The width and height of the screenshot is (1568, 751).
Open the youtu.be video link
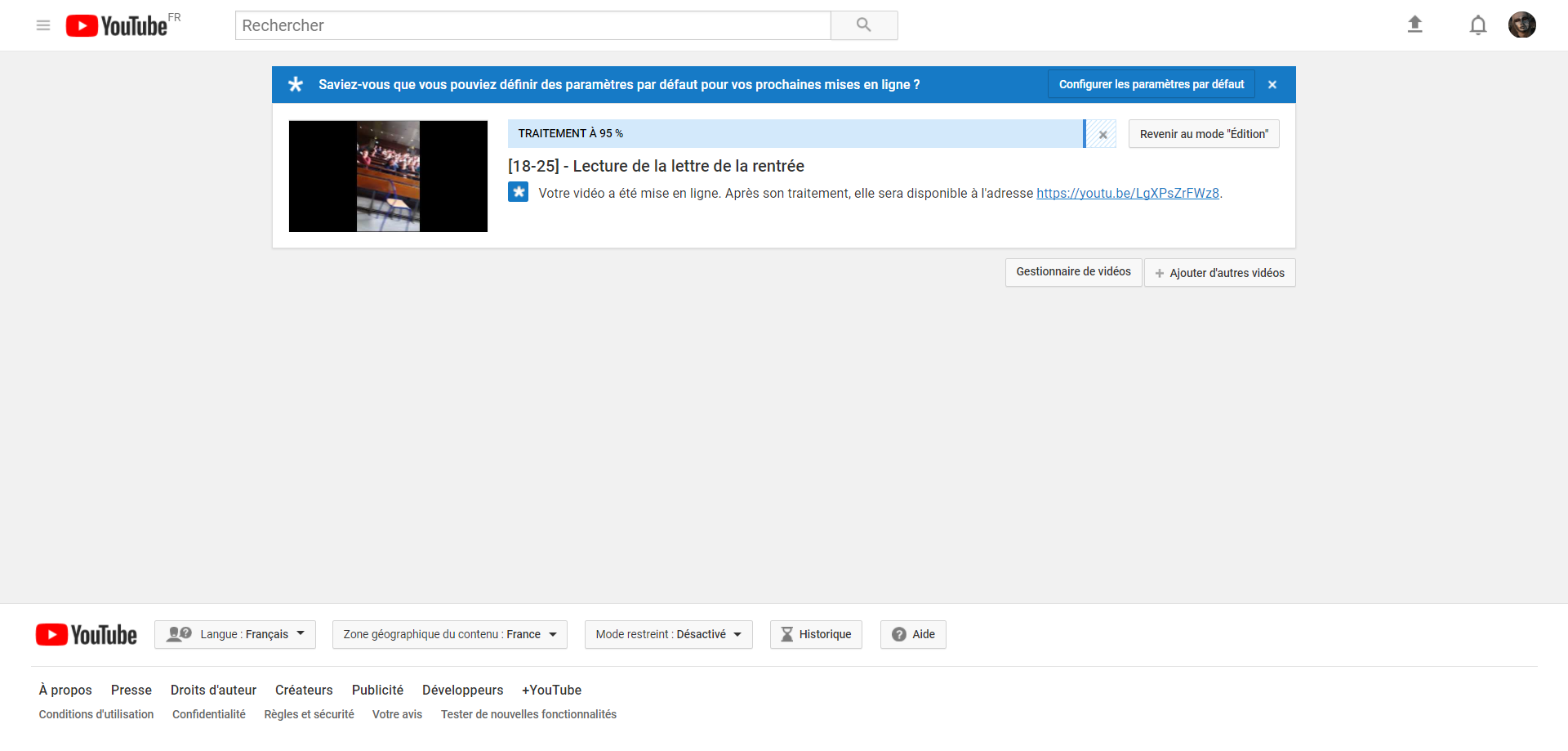point(1128,193)
